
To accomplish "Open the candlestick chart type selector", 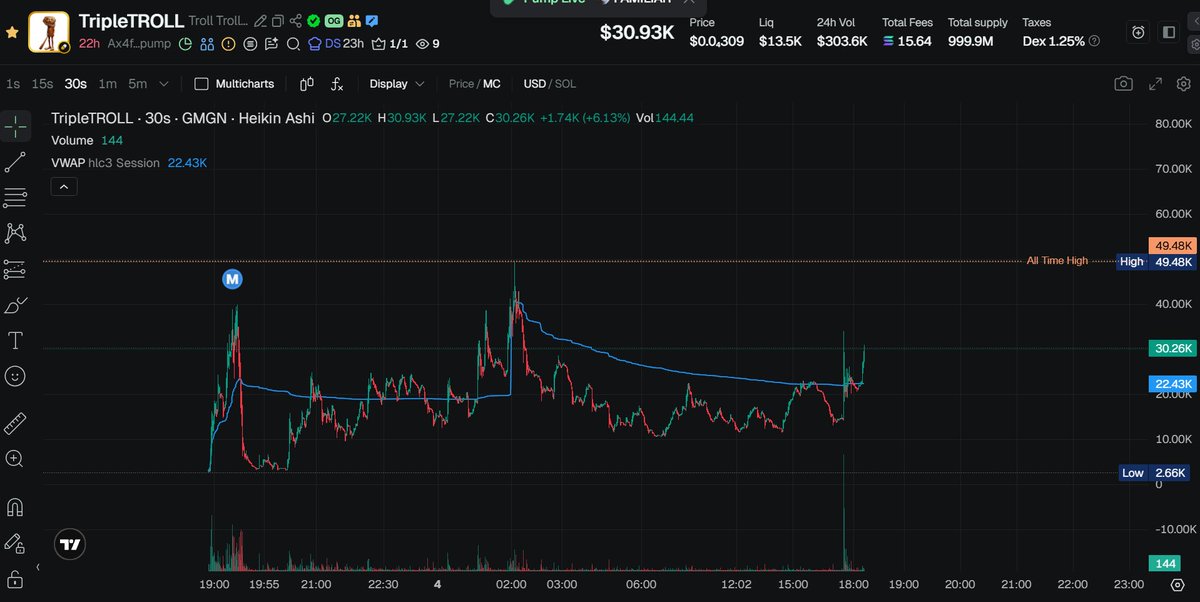I will tap(307, 84).
